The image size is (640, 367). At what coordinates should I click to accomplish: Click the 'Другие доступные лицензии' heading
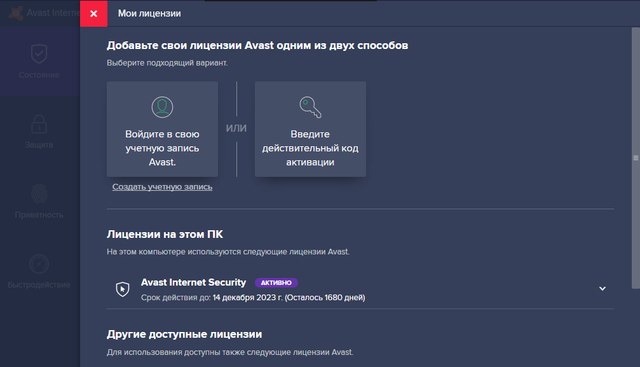pyautogui.click(x=184, y=334)
